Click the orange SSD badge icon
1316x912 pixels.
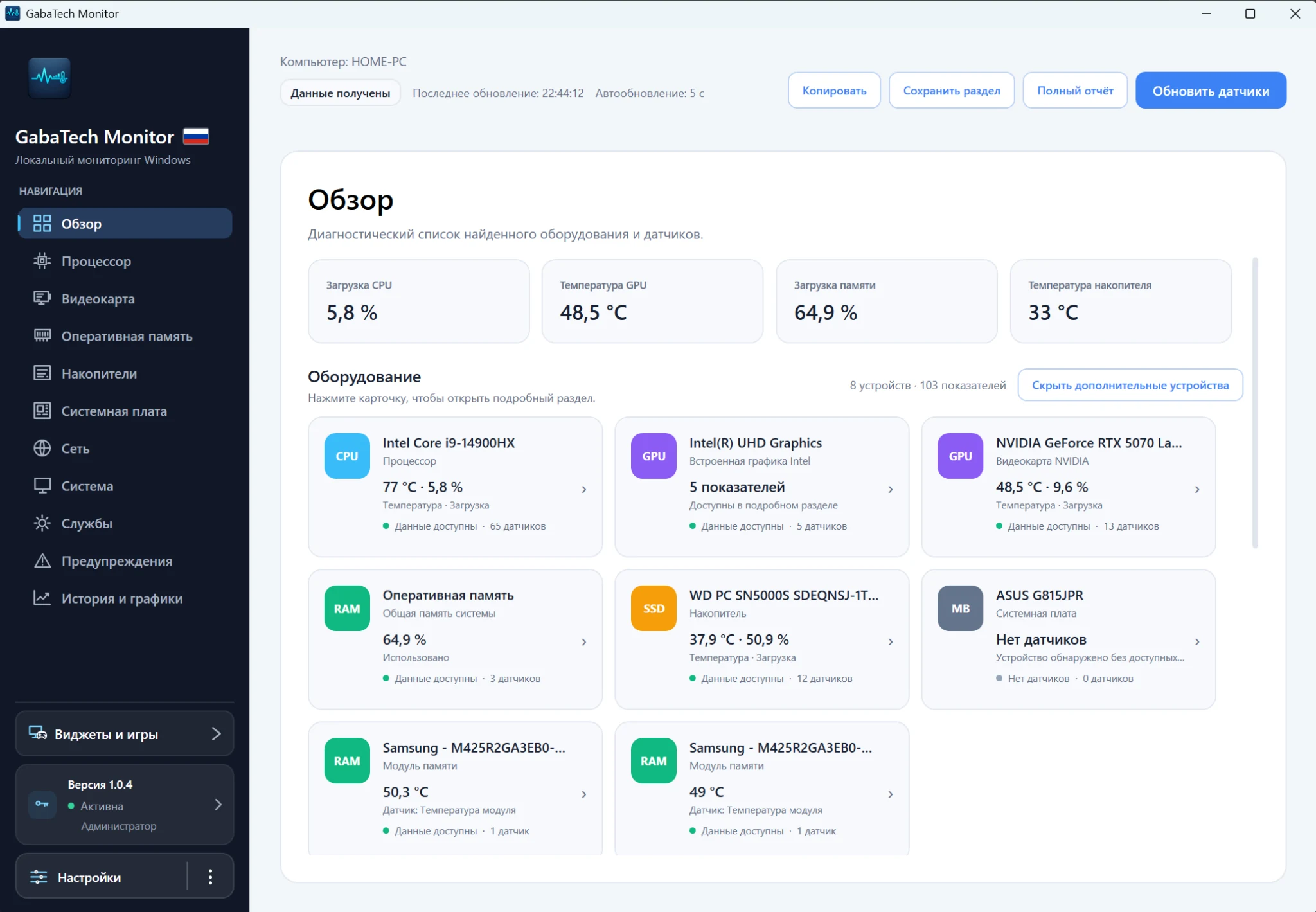654,608
